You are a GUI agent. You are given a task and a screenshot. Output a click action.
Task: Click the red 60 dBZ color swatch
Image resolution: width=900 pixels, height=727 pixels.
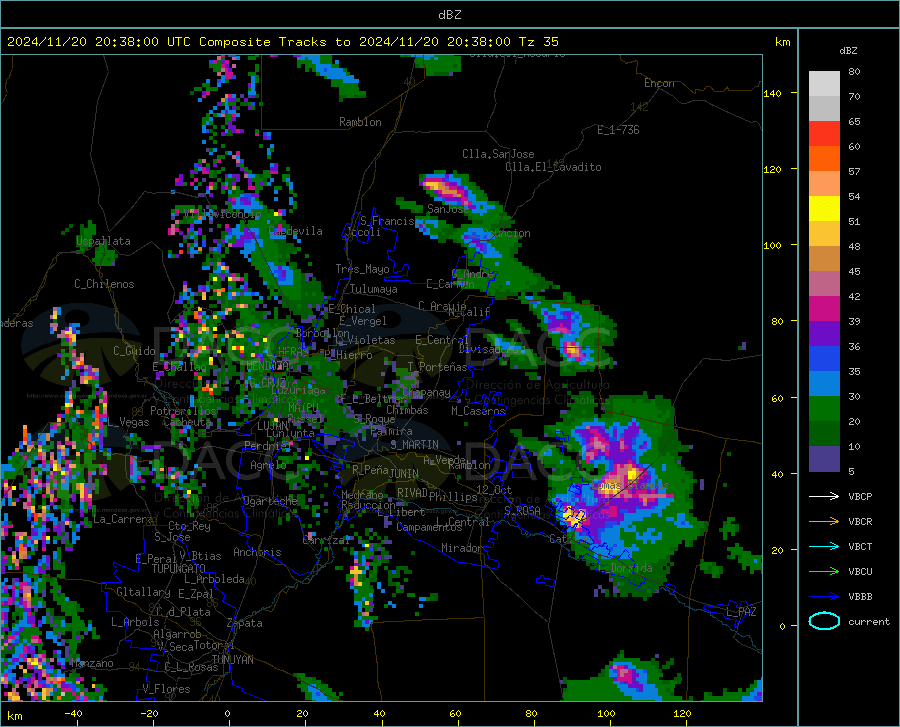824,134
